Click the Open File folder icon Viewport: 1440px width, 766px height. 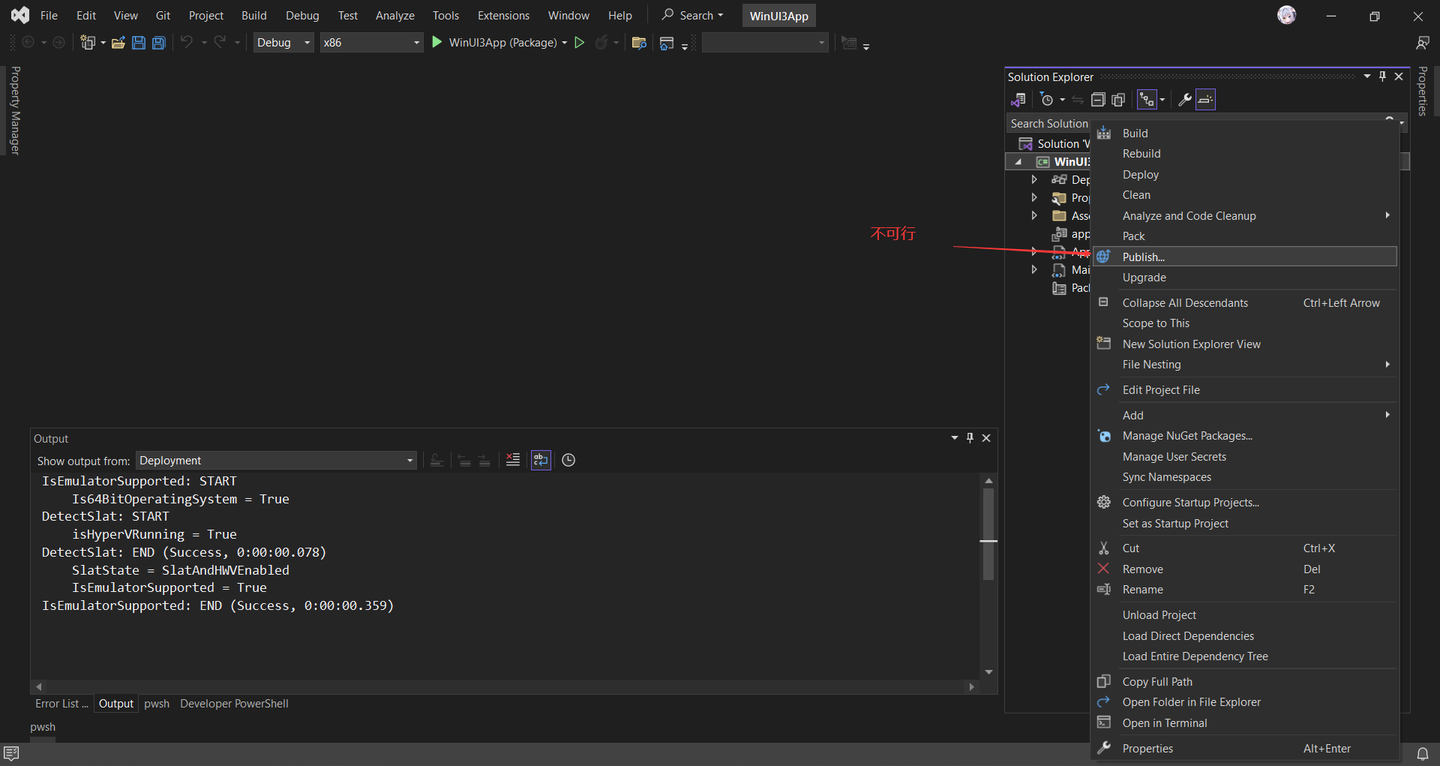118,43
